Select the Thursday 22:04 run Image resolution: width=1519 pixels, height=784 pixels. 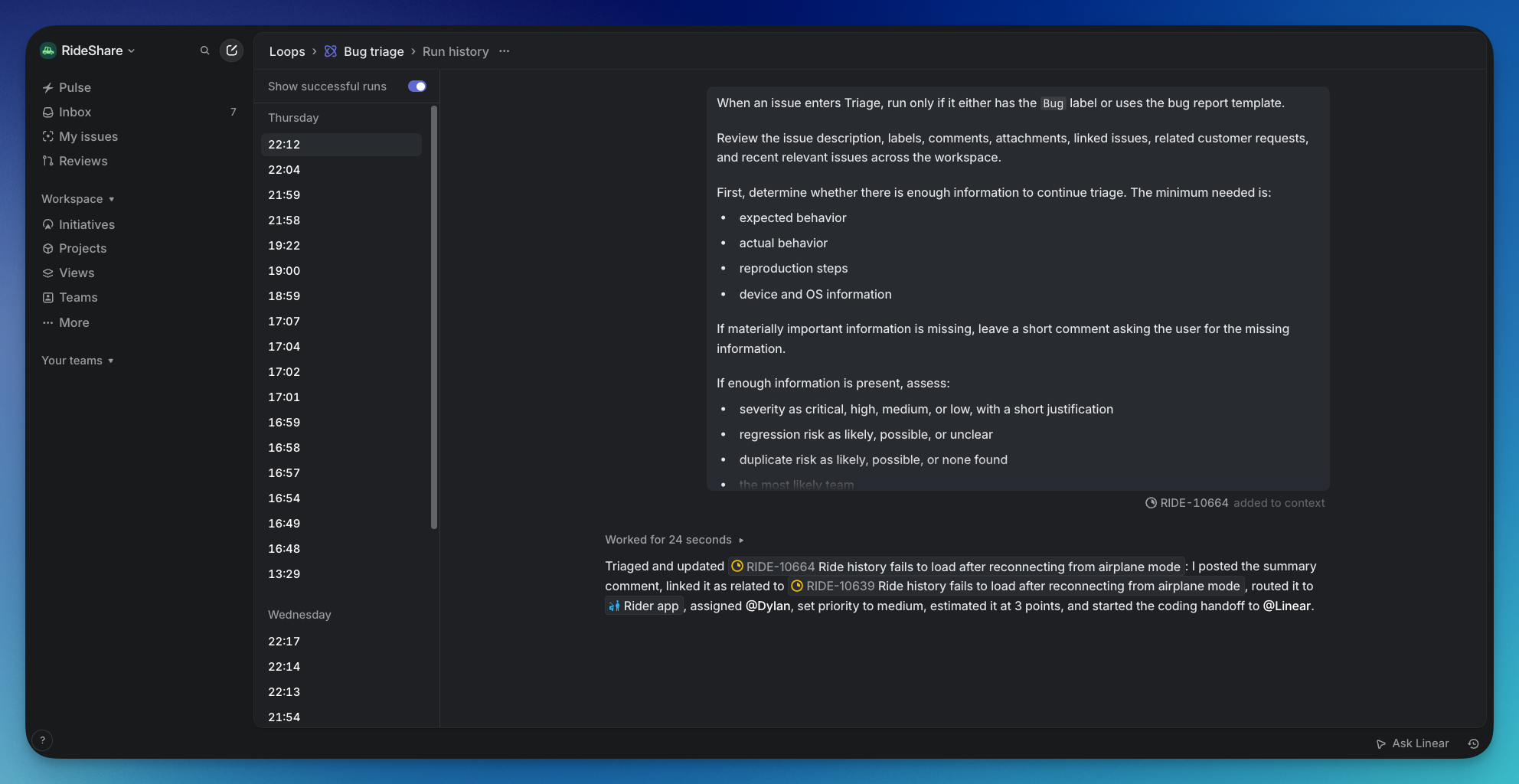pos(341,170)
